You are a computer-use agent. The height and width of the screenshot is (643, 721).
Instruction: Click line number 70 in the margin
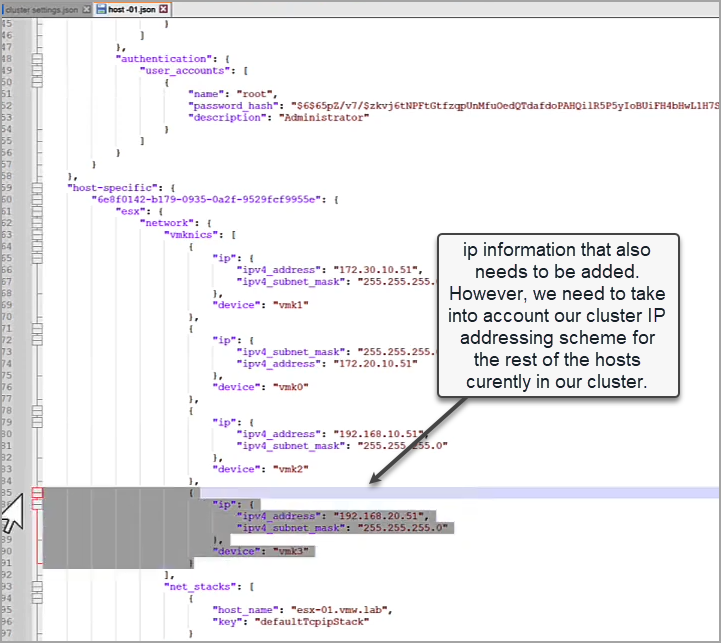pyautogui.click(x=7, y=317)
